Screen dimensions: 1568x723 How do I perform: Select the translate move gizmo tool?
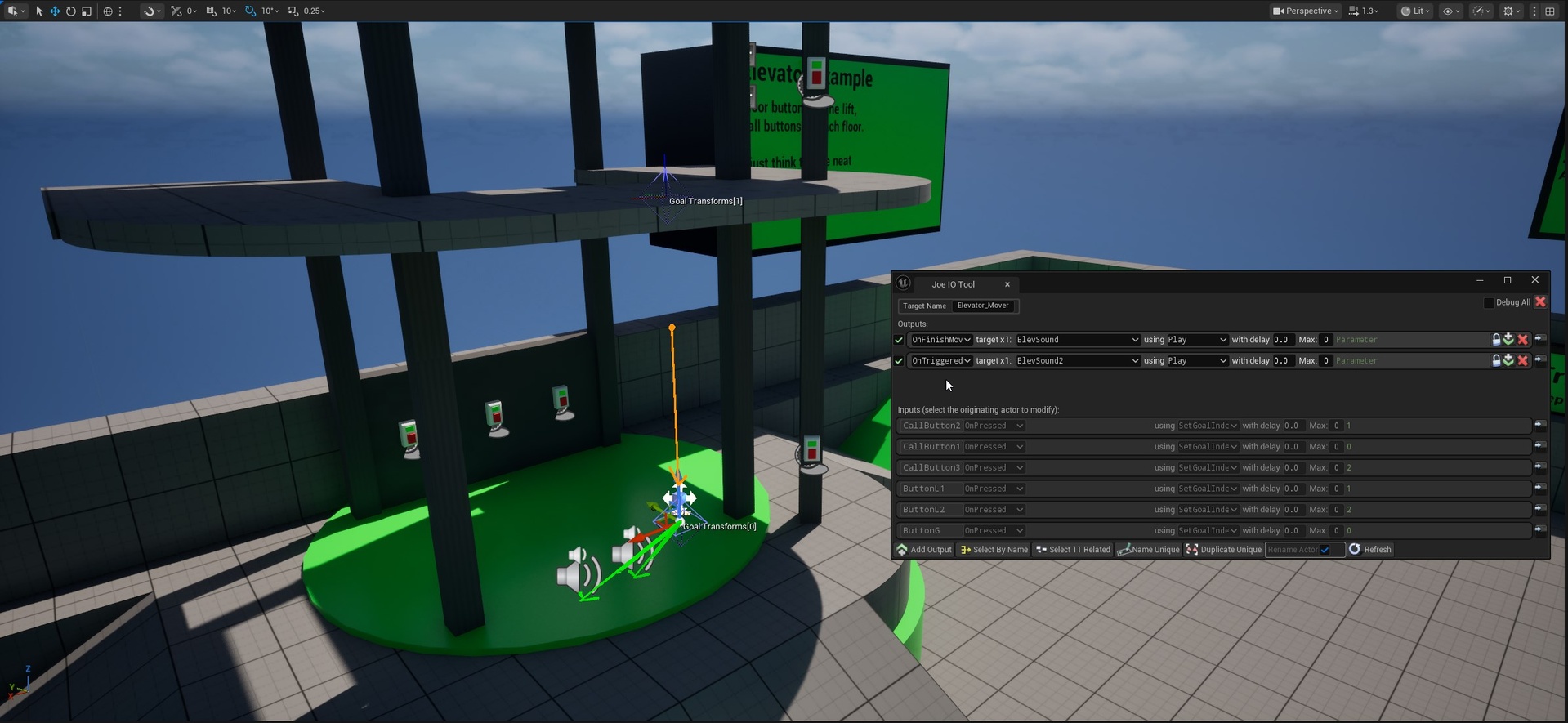pyautogui.click(x=55, y=11)
